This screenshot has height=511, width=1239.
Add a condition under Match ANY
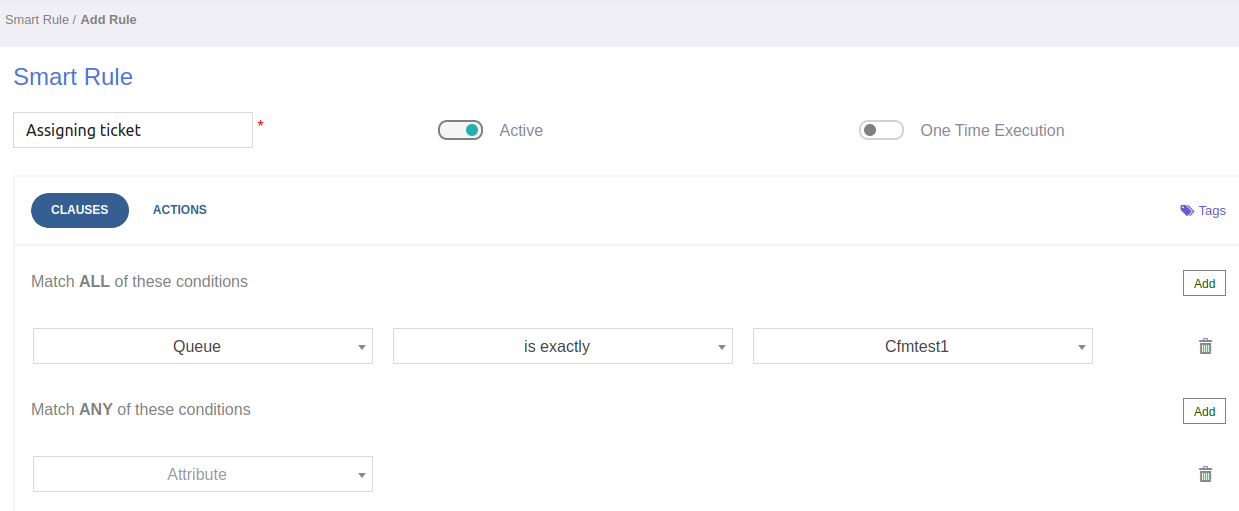point(1204,411)
